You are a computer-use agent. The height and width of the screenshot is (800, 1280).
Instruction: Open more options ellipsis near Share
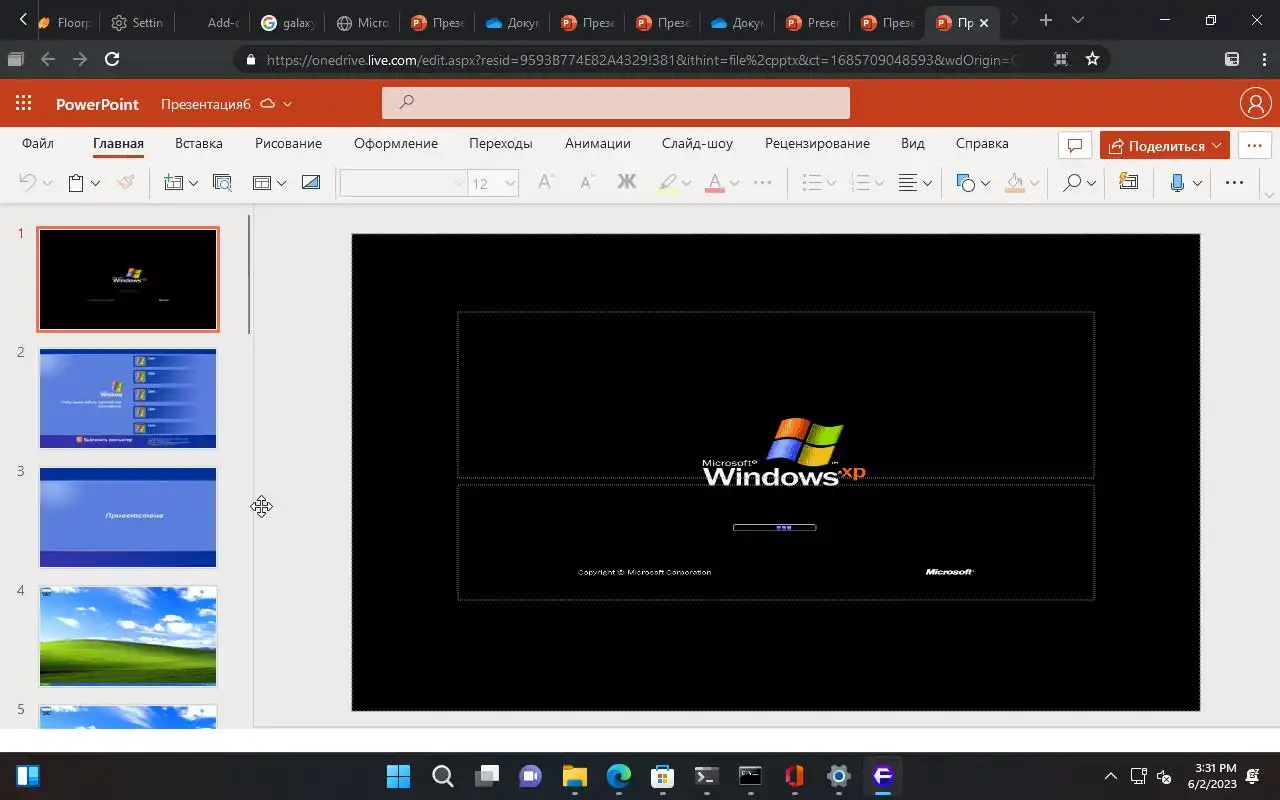pyautogui.click(x=1254, y=145)
